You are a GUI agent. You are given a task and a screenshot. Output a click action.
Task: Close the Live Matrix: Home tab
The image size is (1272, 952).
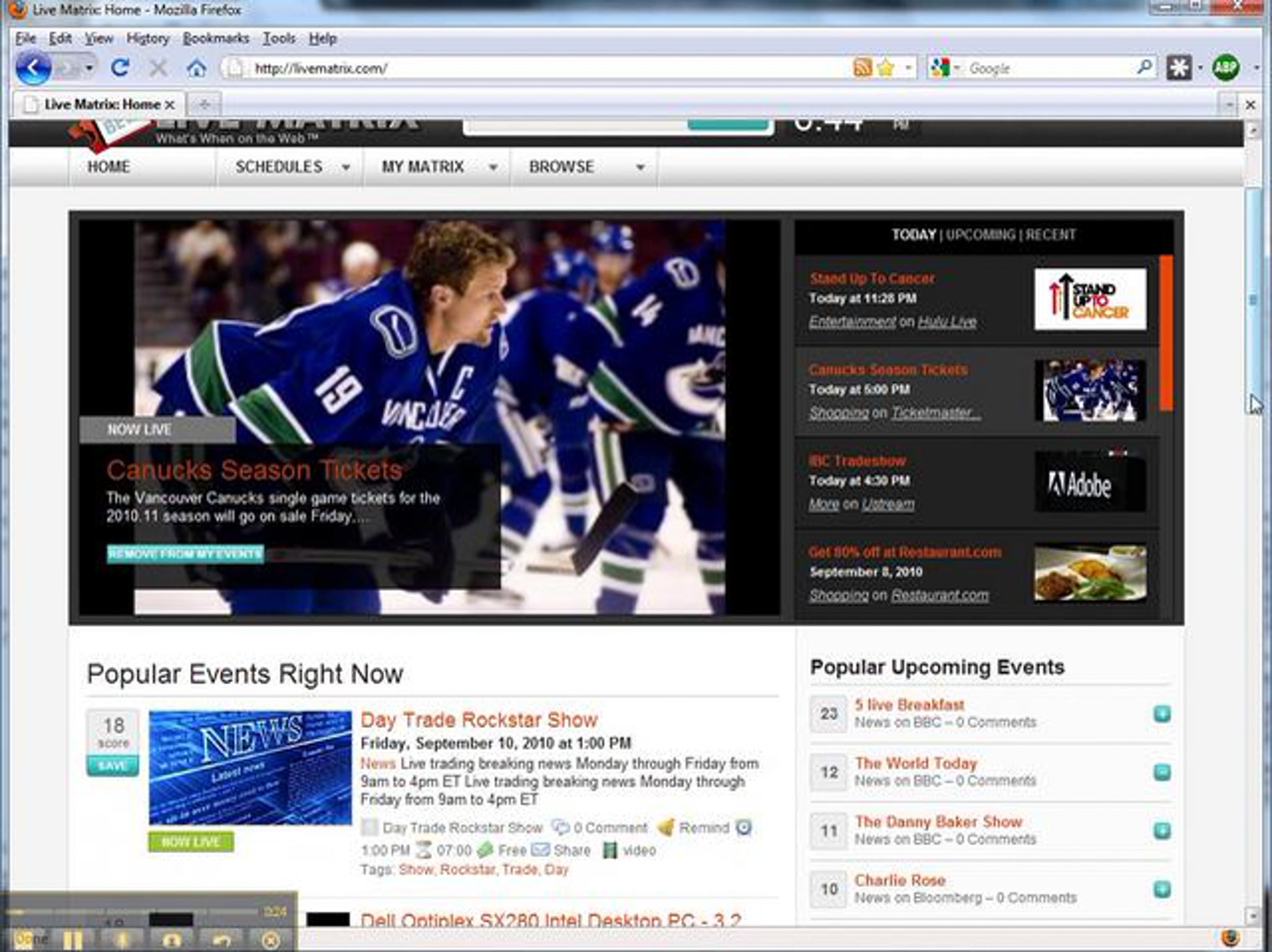pos(170,105)
